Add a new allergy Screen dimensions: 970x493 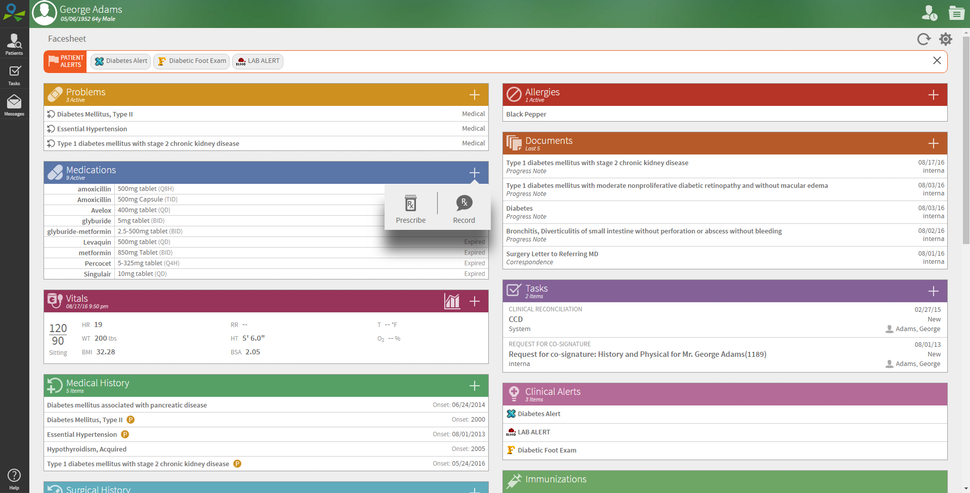click(x=933, y=94)
